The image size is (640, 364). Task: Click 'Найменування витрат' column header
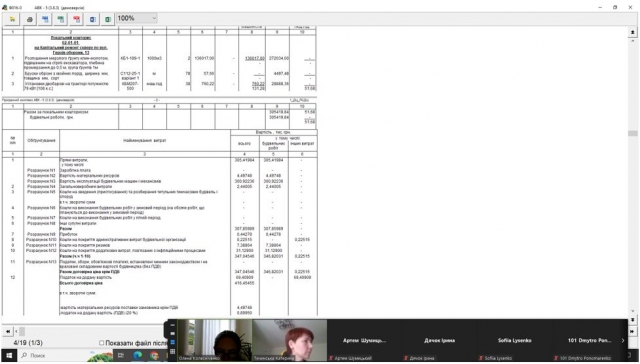[x=145, y=140]
